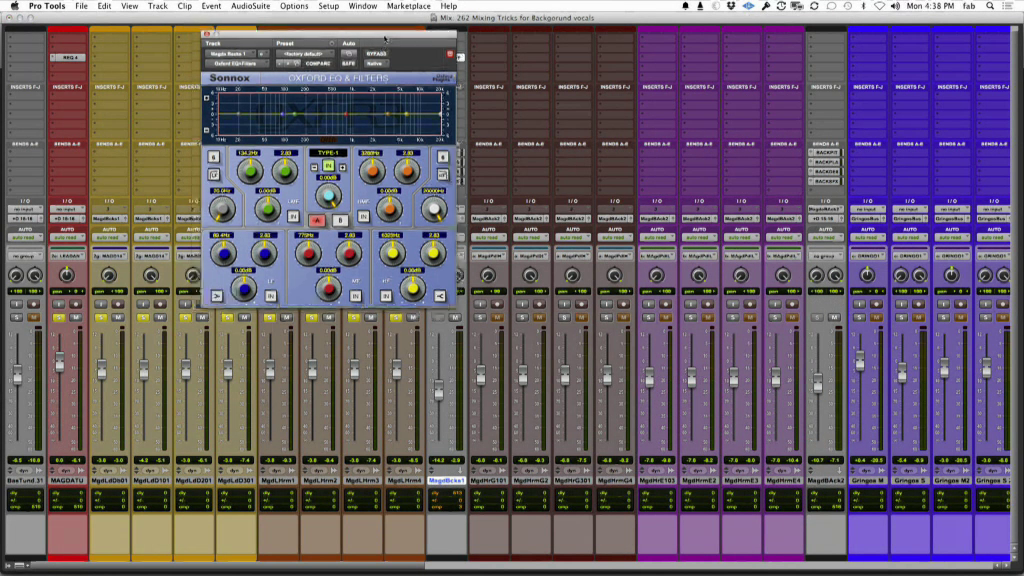Click the plus button beside TYPE-1 IN

click(x=342, y=167)
